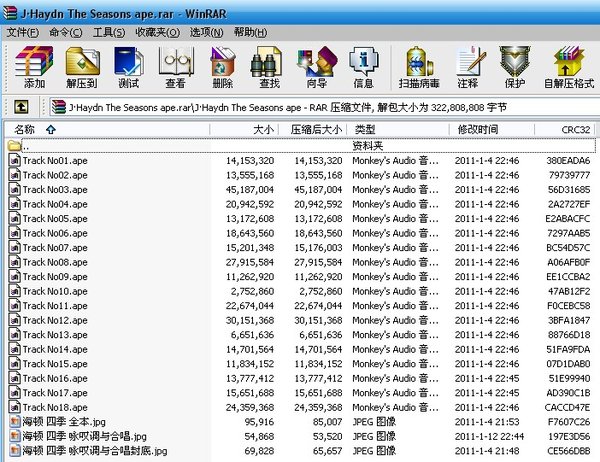
Task: Launch the Wizard (向导) tool
Action: (317, 67)
